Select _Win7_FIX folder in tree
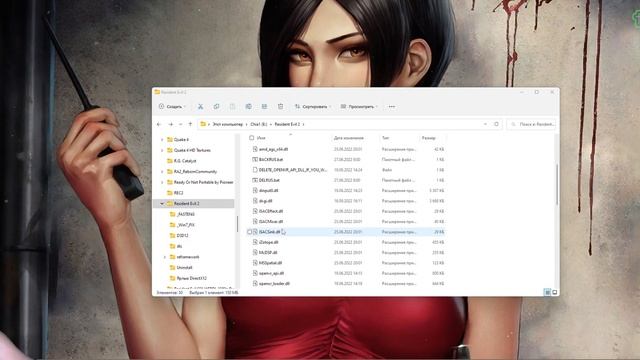The height and width of the screenshot is (360, 640). tap(186, 225)
